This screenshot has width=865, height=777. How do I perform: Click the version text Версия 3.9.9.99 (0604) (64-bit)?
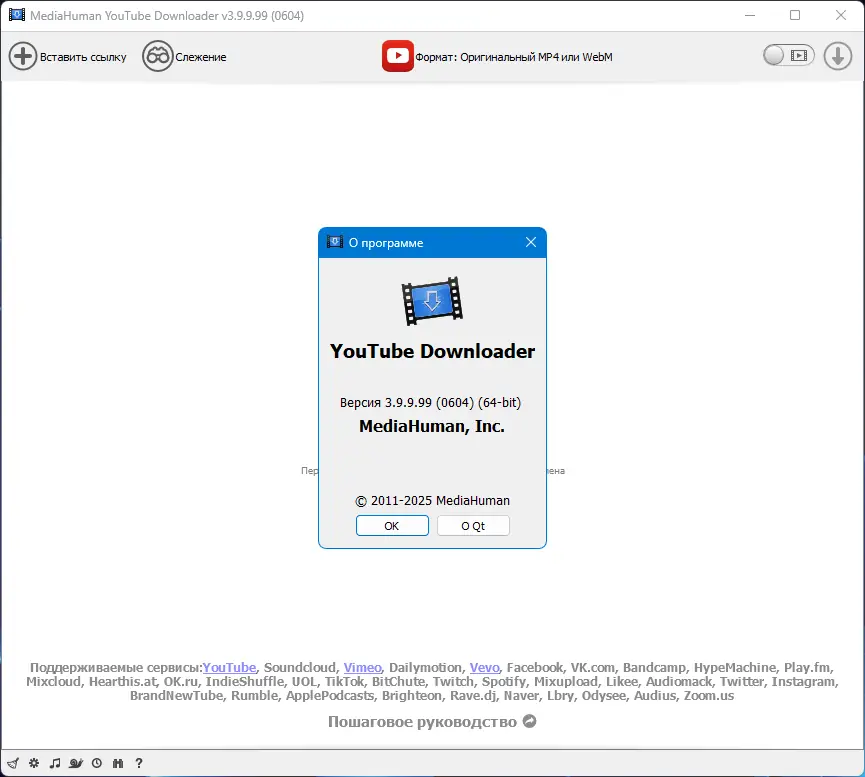(430, 402)
